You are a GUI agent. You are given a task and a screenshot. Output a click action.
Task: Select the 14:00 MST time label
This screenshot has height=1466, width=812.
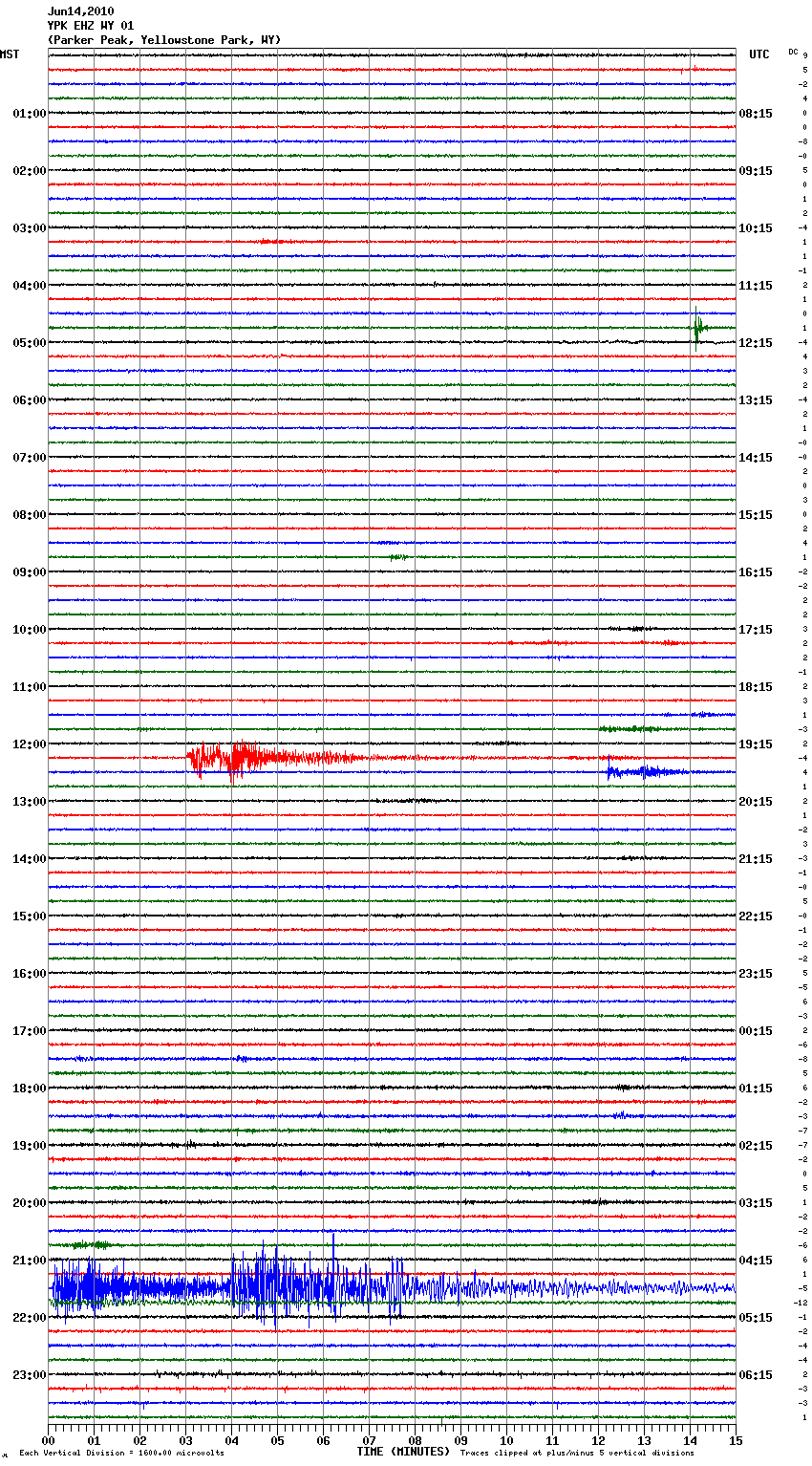point(30,859)
